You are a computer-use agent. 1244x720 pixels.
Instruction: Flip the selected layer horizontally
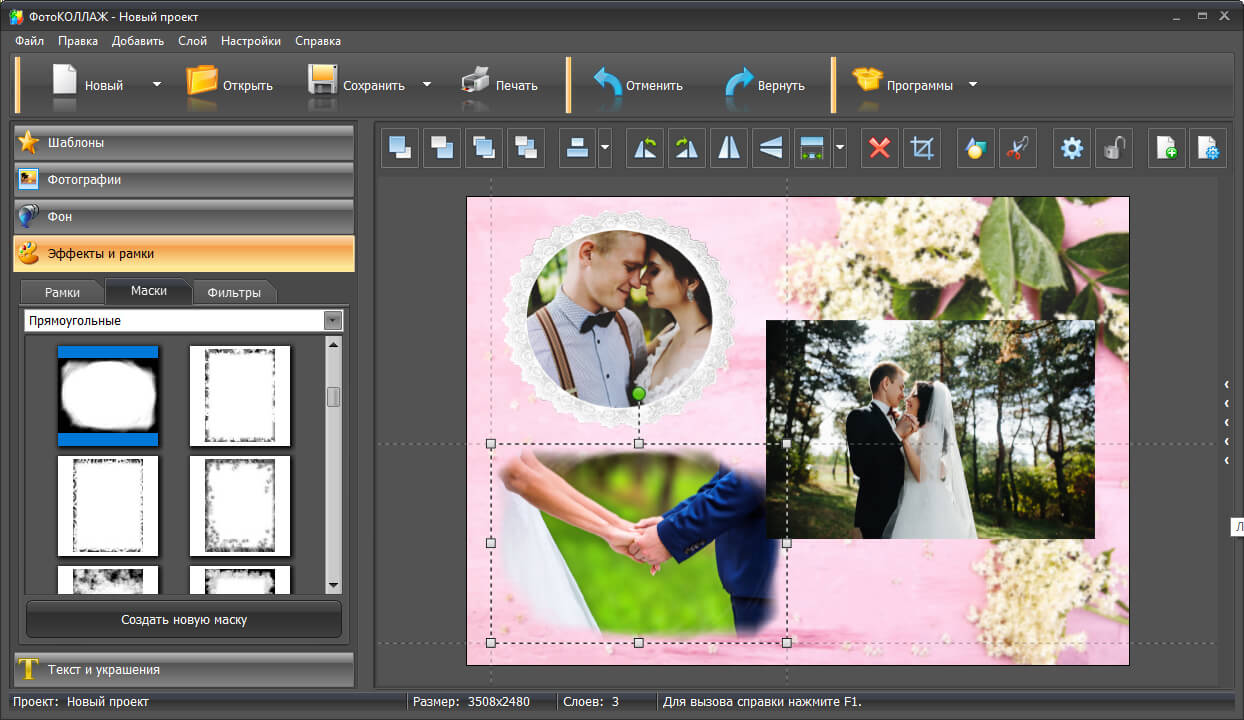tap(729, 148)
